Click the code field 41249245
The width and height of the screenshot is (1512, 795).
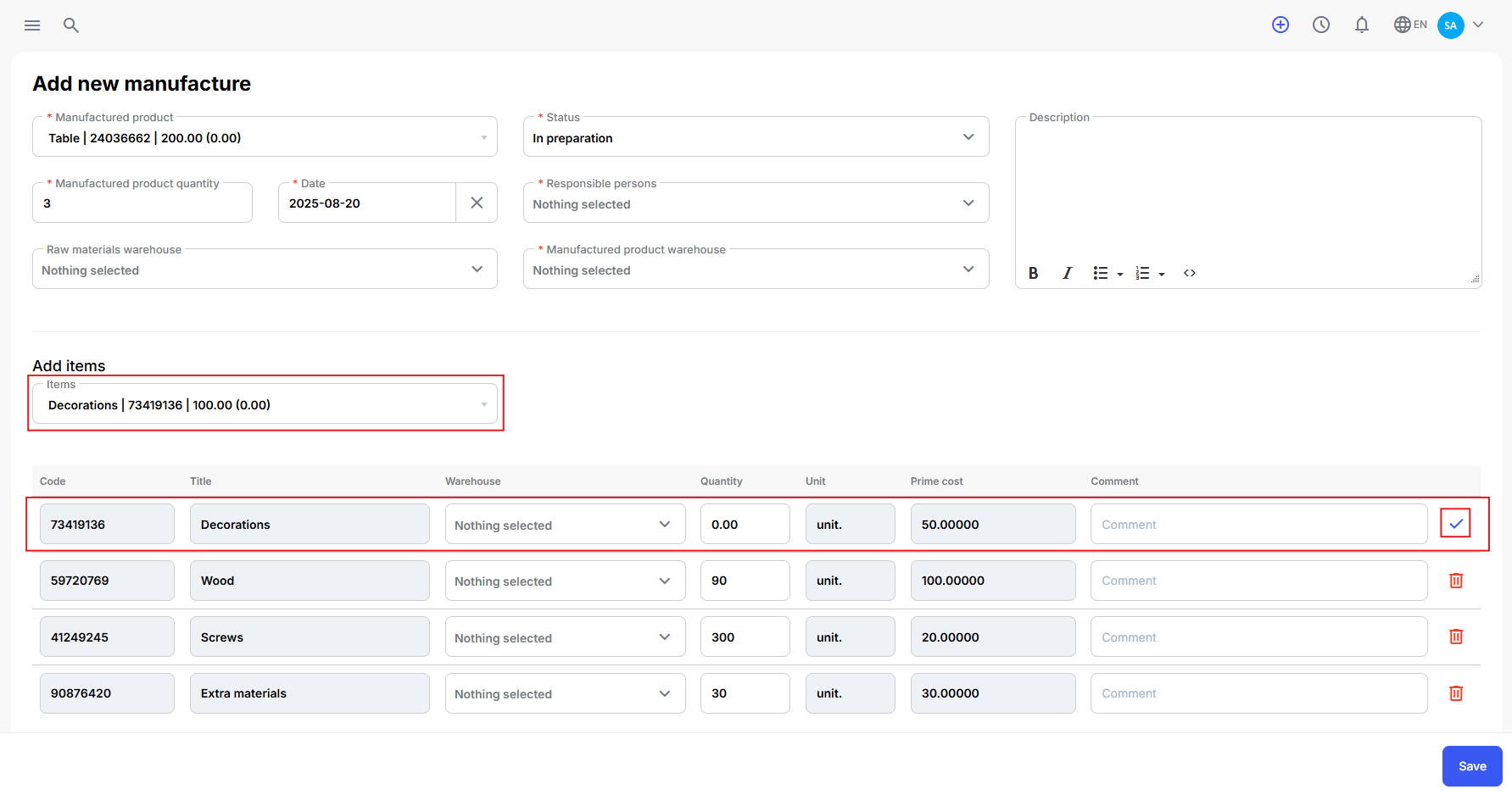pyautogui.click(x=107, y=637)
